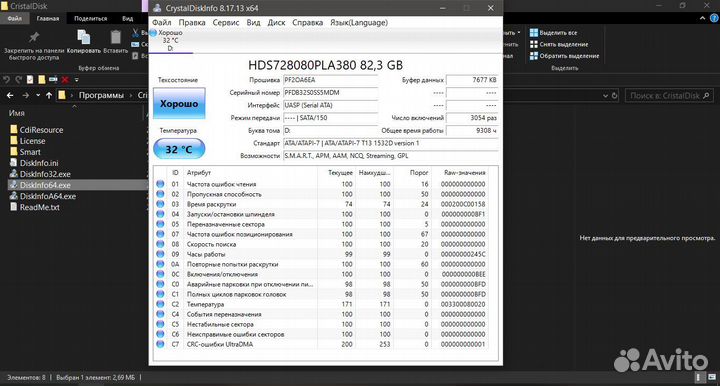Click the status orb for Температура row
The width and height of the screenshot is (720, 386).
coord(160,304)
